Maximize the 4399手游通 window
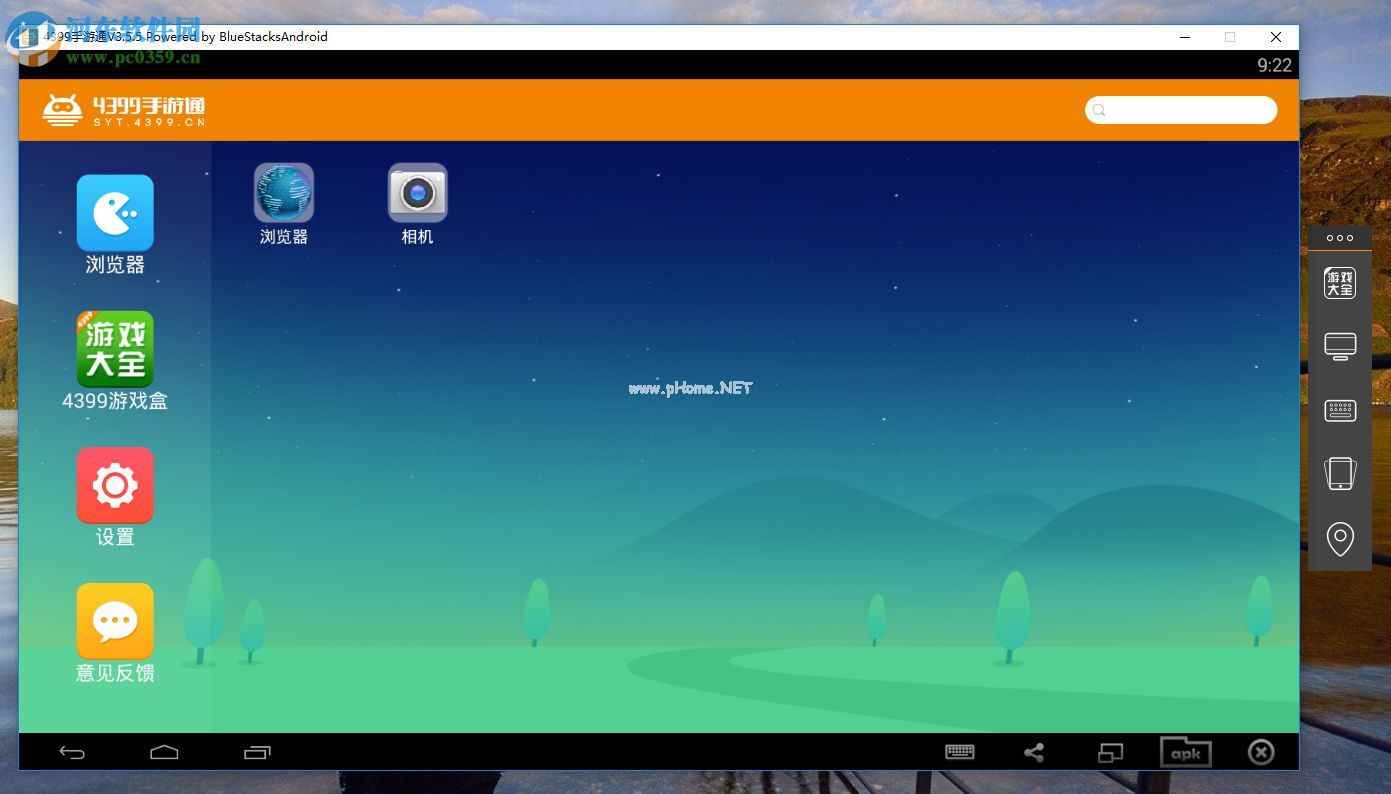The width and height of the screenshot is (1391, 794). point(1230,37)
